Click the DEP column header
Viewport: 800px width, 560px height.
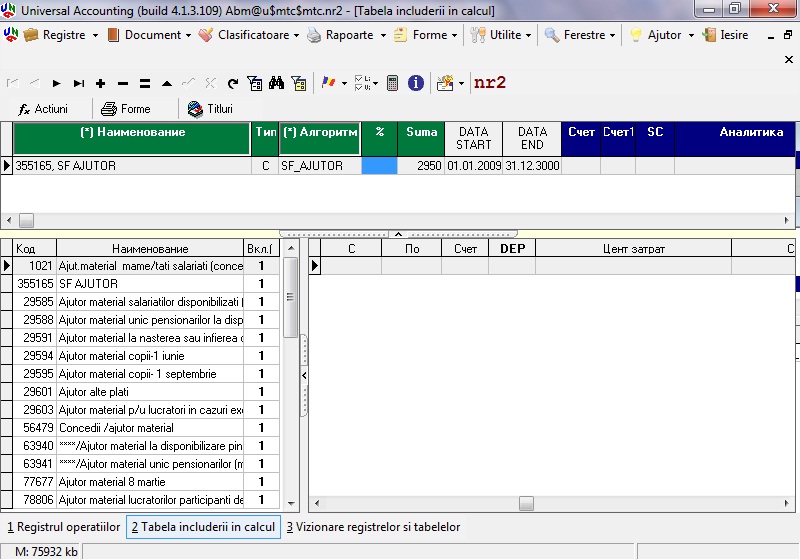click(512, 248)
